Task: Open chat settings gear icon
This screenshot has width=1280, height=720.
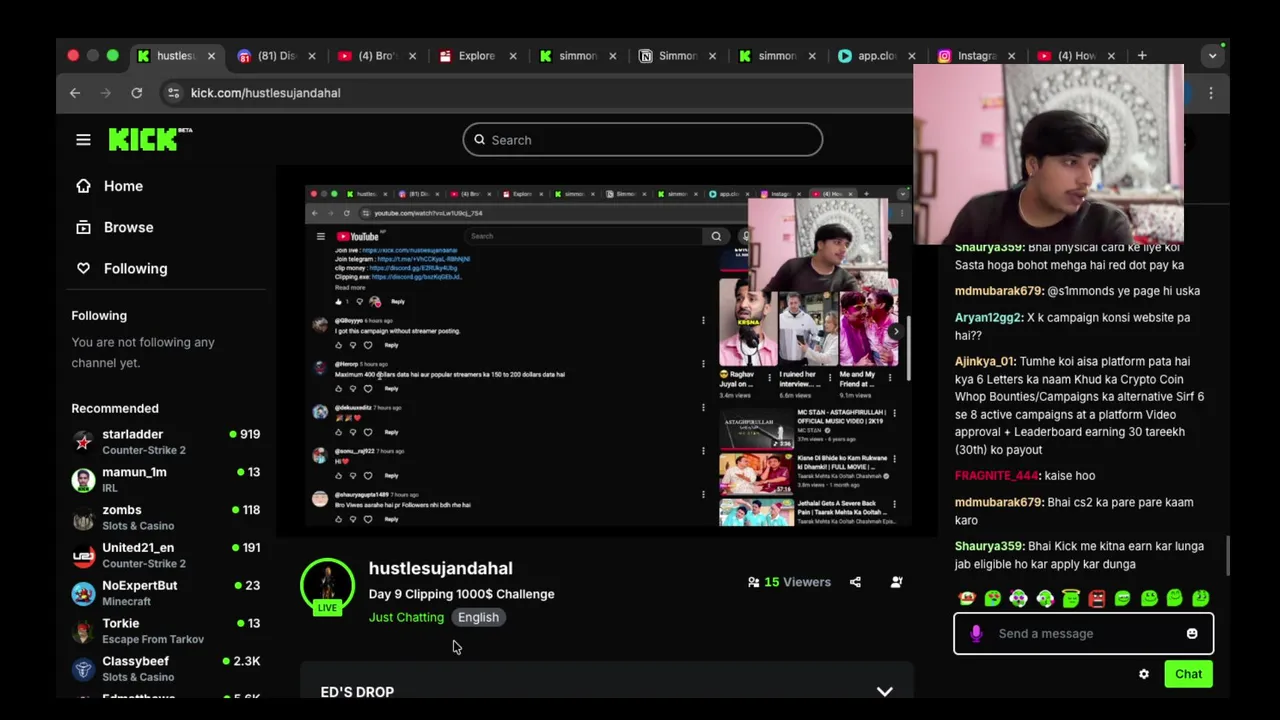Action: coord(1144,674)
